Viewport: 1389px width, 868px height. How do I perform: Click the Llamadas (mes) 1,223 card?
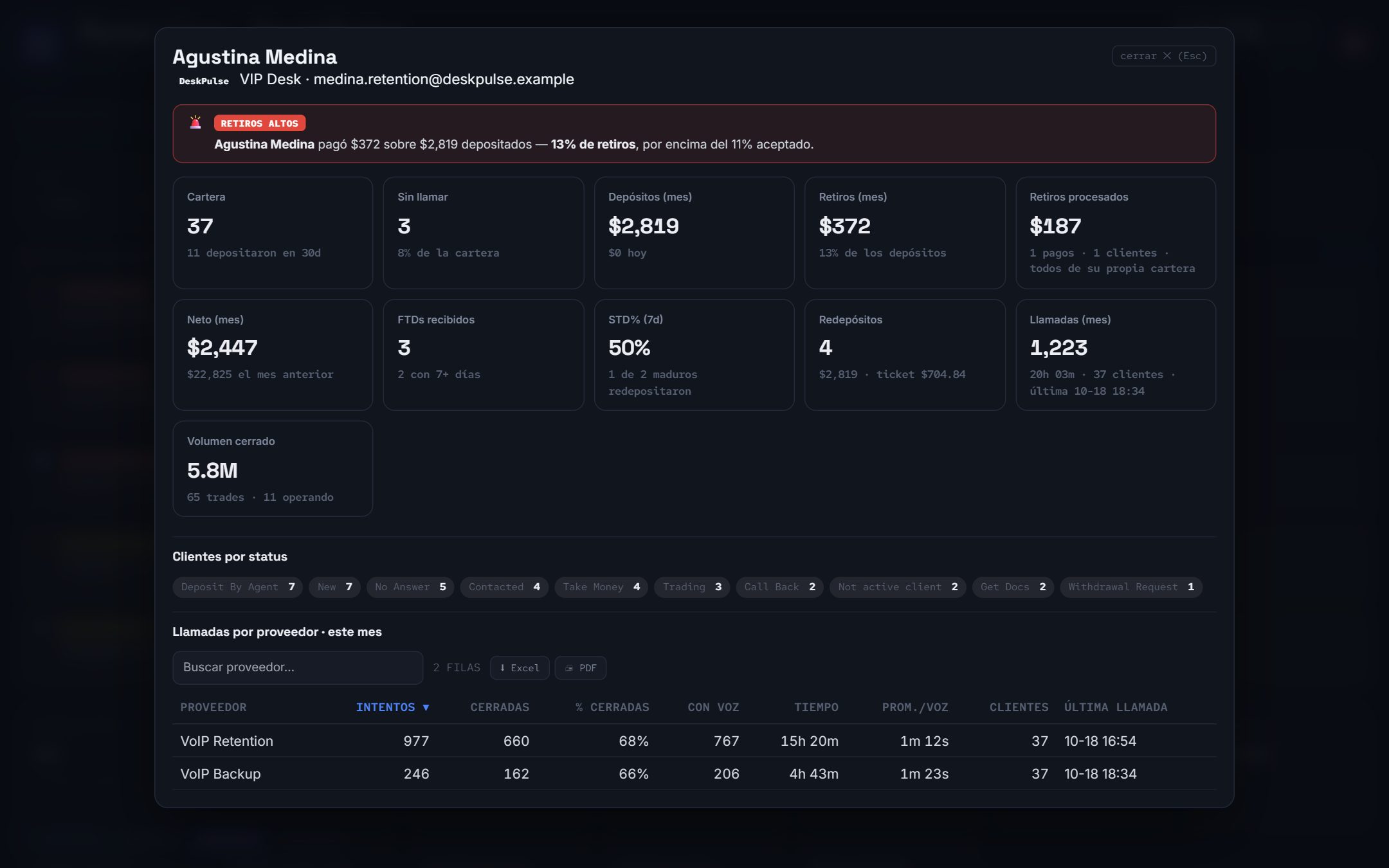click(1116, 355)
